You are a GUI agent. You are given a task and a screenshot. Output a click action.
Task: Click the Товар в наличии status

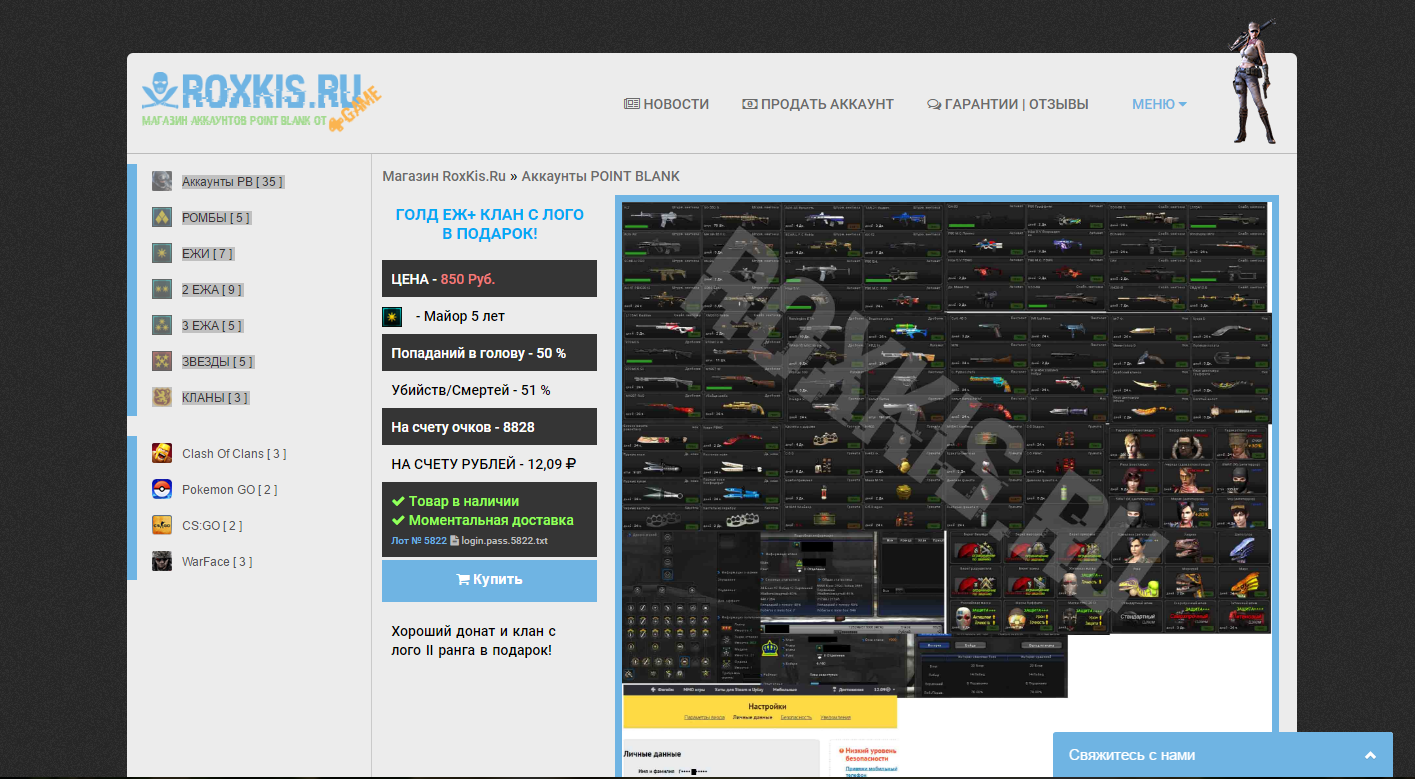(455, 501)
